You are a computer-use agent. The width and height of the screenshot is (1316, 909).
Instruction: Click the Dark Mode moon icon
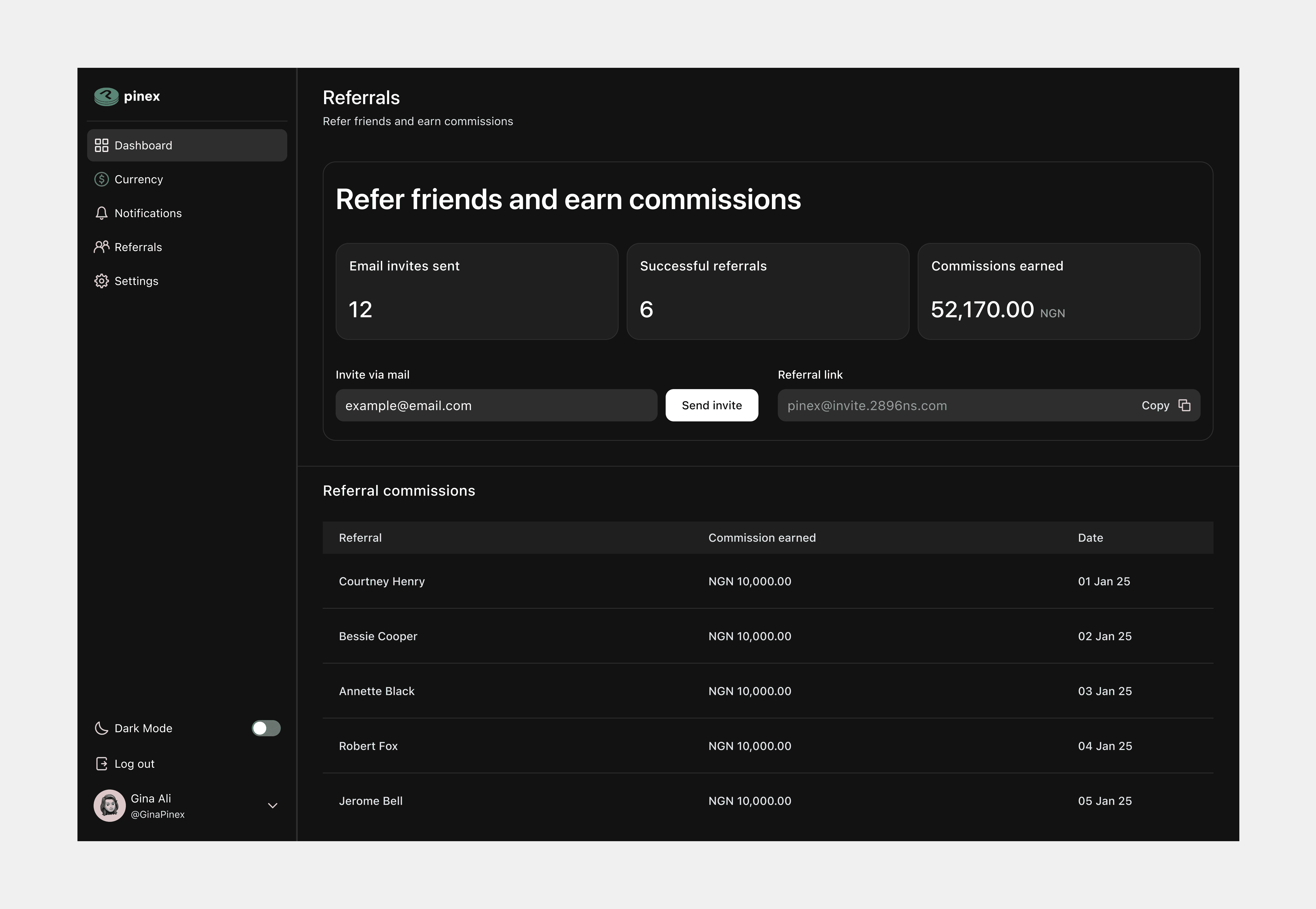102,728
